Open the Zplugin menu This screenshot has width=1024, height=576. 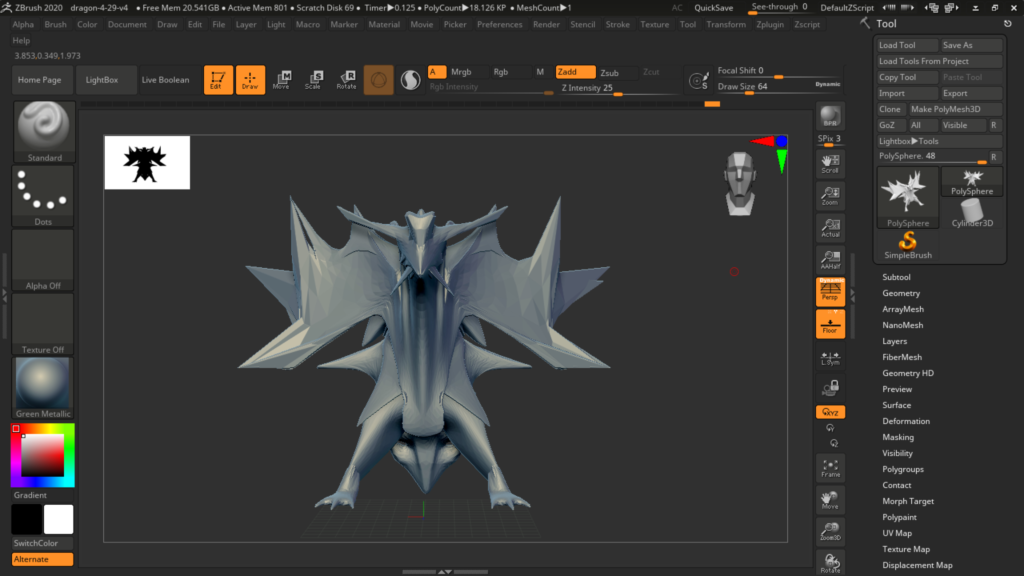[770, 24]
